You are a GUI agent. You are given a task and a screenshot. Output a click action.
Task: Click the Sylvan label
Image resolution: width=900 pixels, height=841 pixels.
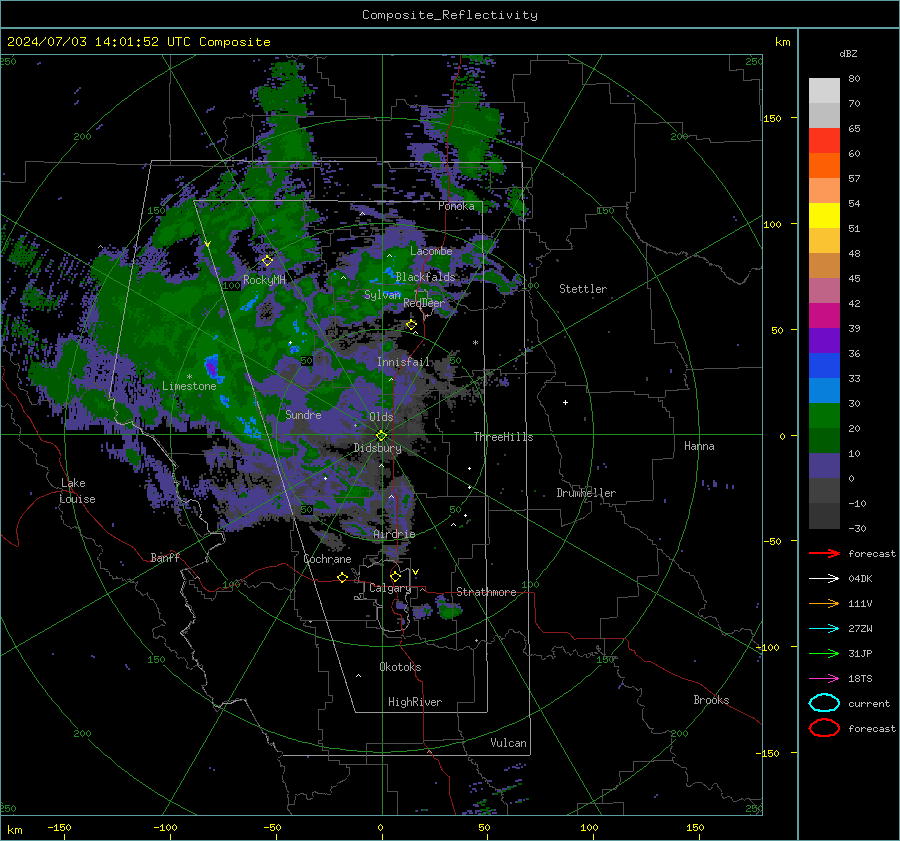pos(382,294)
